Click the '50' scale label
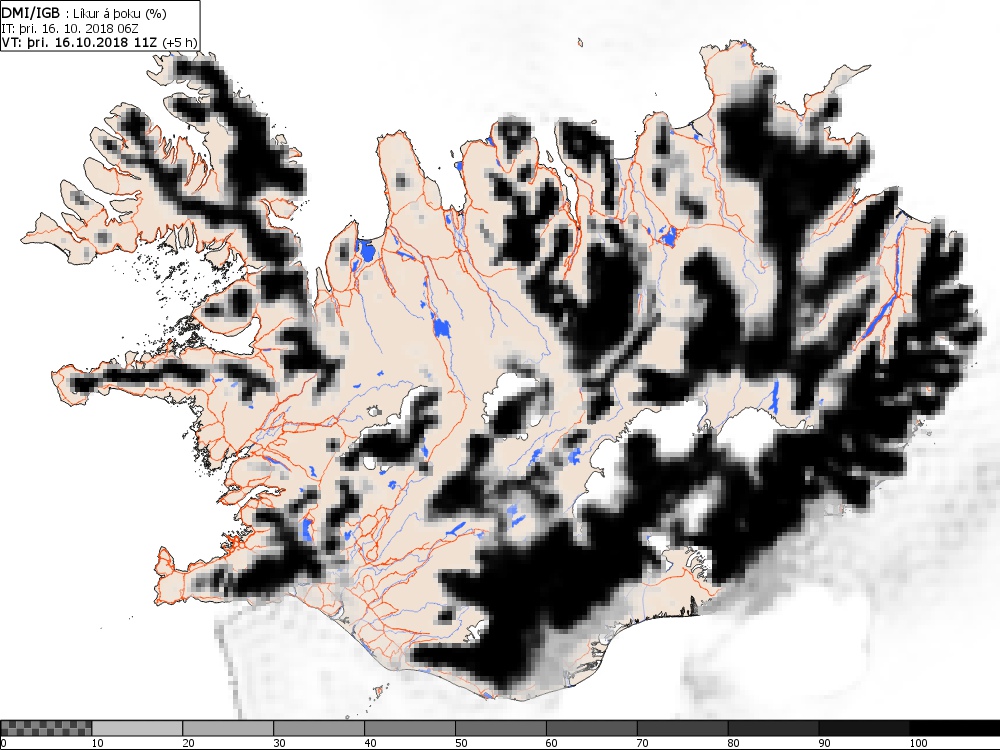This screenshot has width=1000, height=750. 461,743
